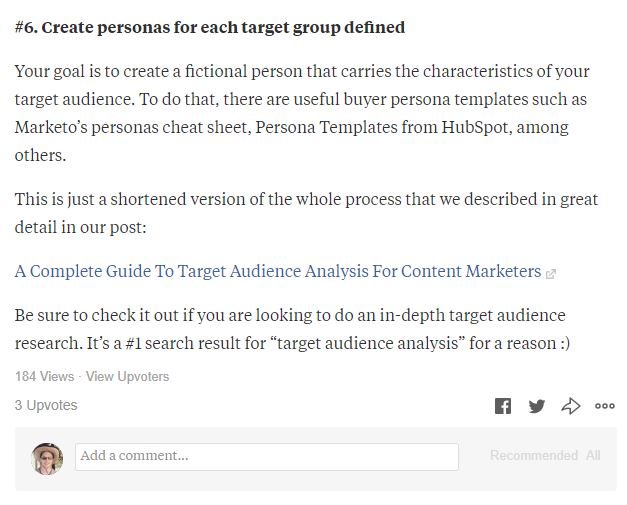Open the three-dot more options menu

(605, 405)
